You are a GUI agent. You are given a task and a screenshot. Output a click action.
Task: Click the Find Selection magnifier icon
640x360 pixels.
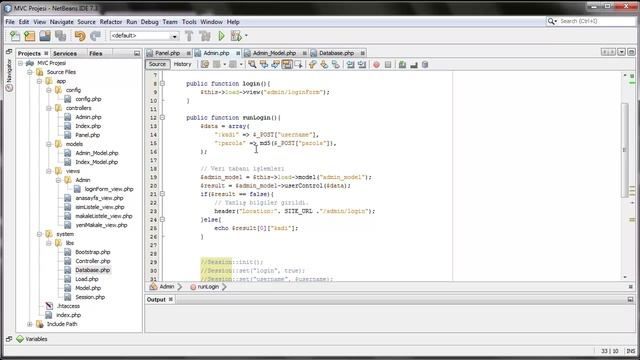pos(252,64)
